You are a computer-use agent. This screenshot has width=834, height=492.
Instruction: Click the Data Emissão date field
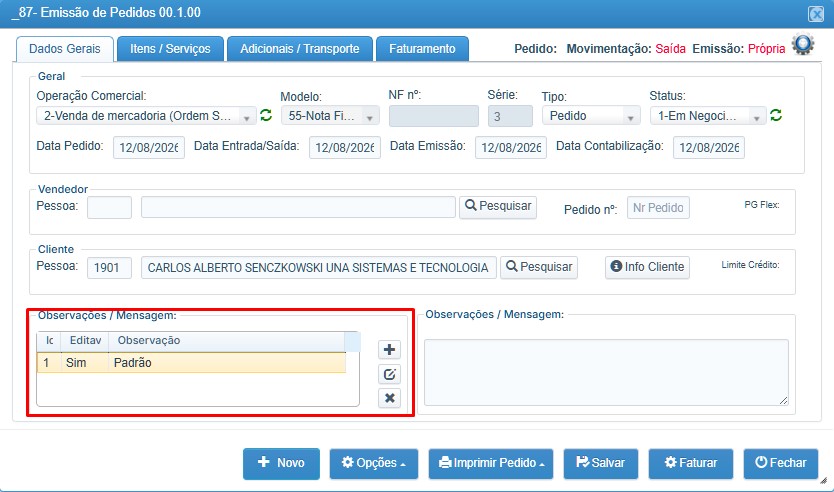[x=511, y=147]
